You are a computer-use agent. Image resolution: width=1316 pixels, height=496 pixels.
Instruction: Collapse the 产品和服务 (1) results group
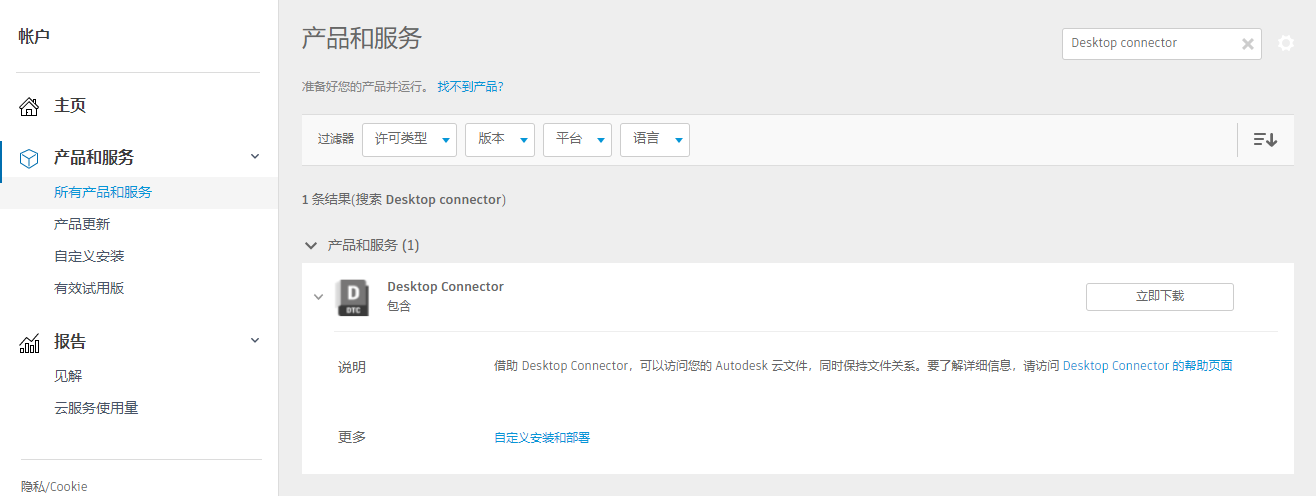pos(310,245)
